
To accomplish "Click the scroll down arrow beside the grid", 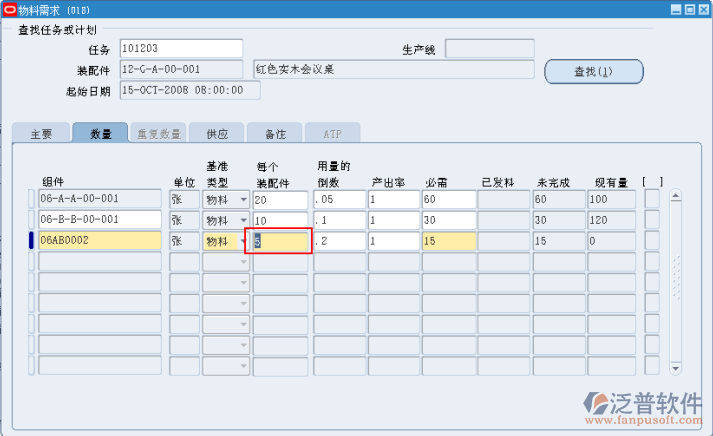I will [x=675, y=366].
